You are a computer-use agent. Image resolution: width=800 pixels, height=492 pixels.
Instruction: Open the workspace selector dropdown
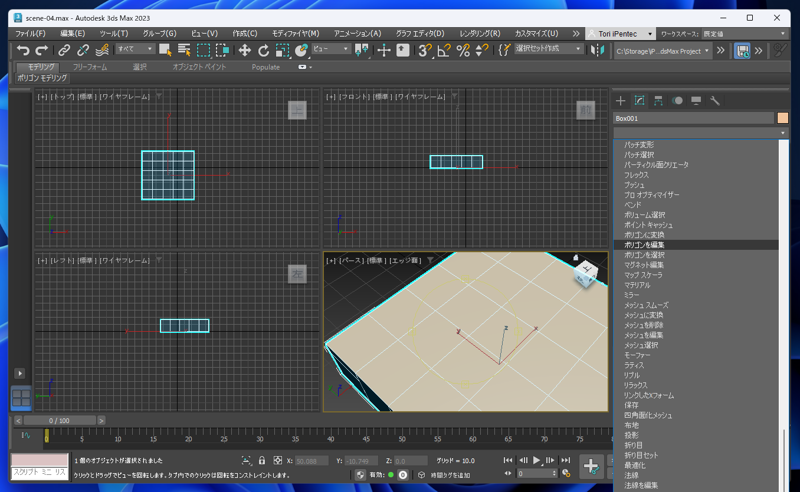[745, 34]
